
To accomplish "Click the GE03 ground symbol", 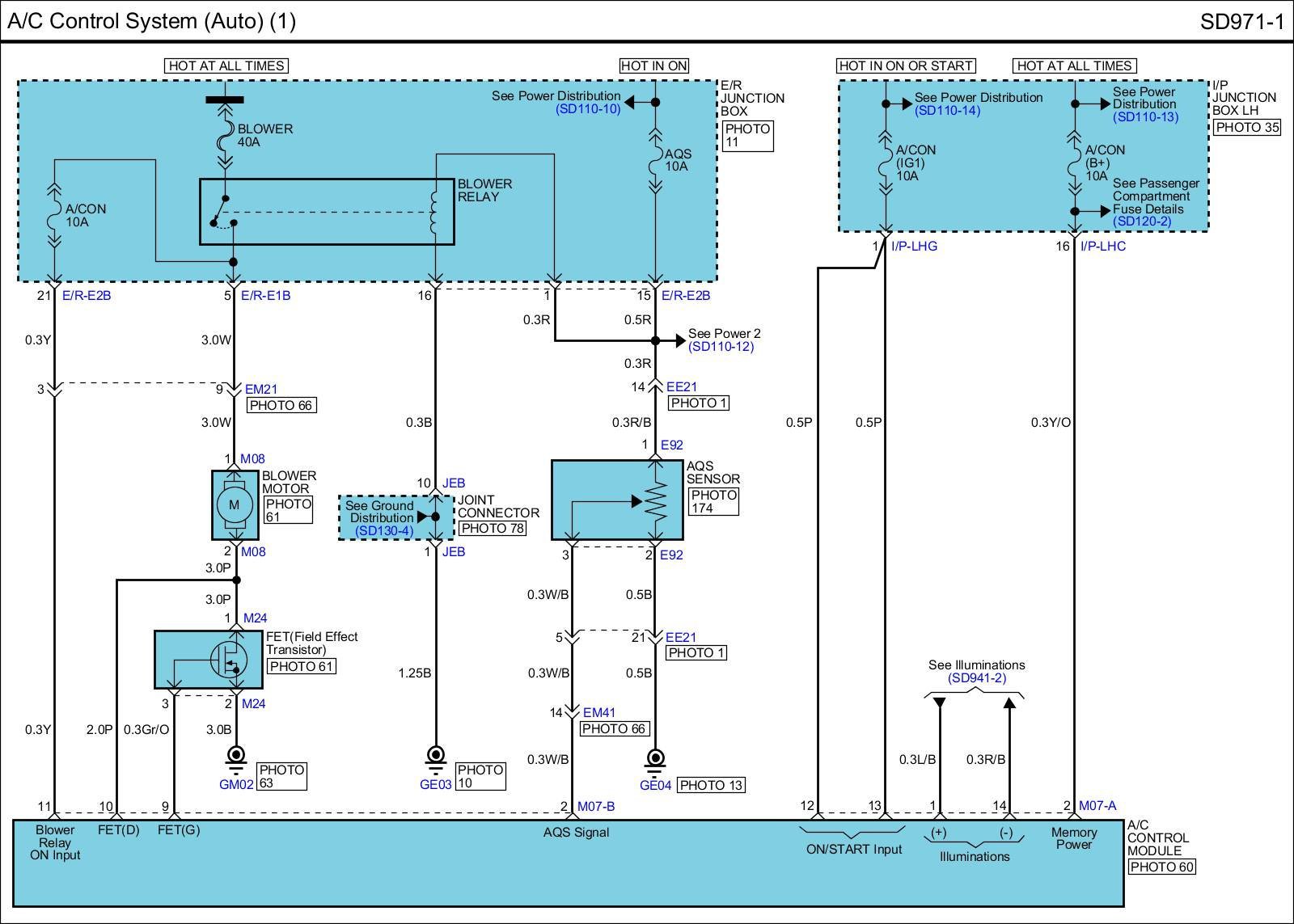I will 436,758.
